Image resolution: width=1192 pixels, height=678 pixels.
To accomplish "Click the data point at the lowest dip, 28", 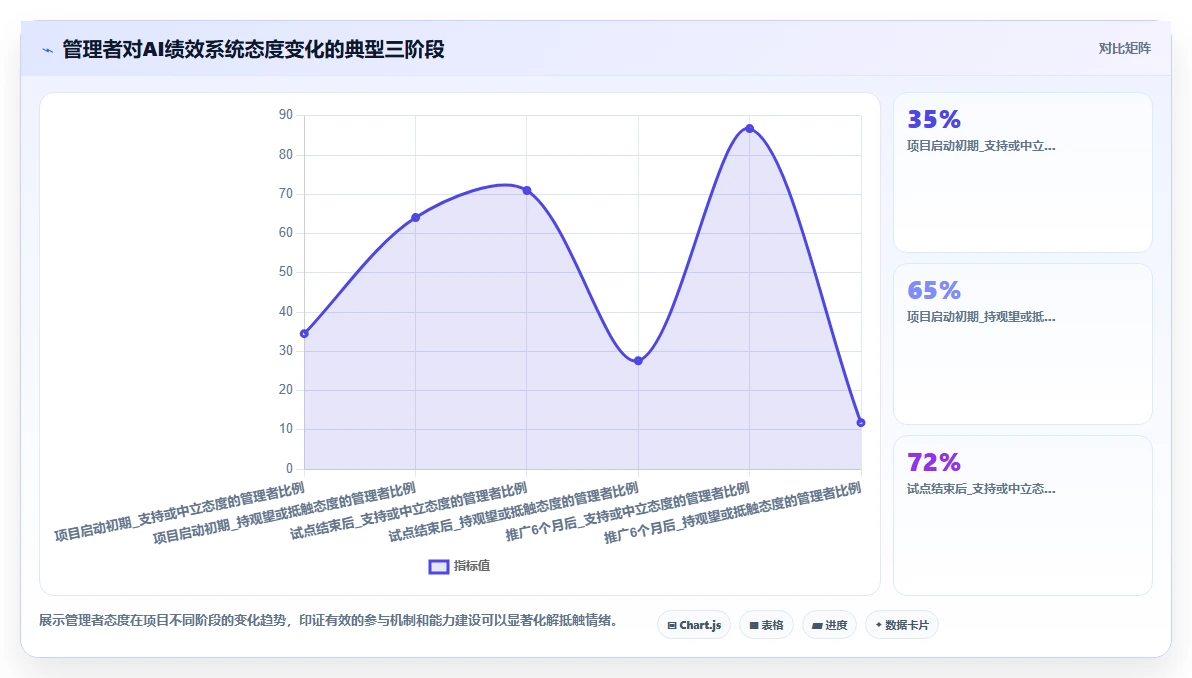I will click(638, 361).
